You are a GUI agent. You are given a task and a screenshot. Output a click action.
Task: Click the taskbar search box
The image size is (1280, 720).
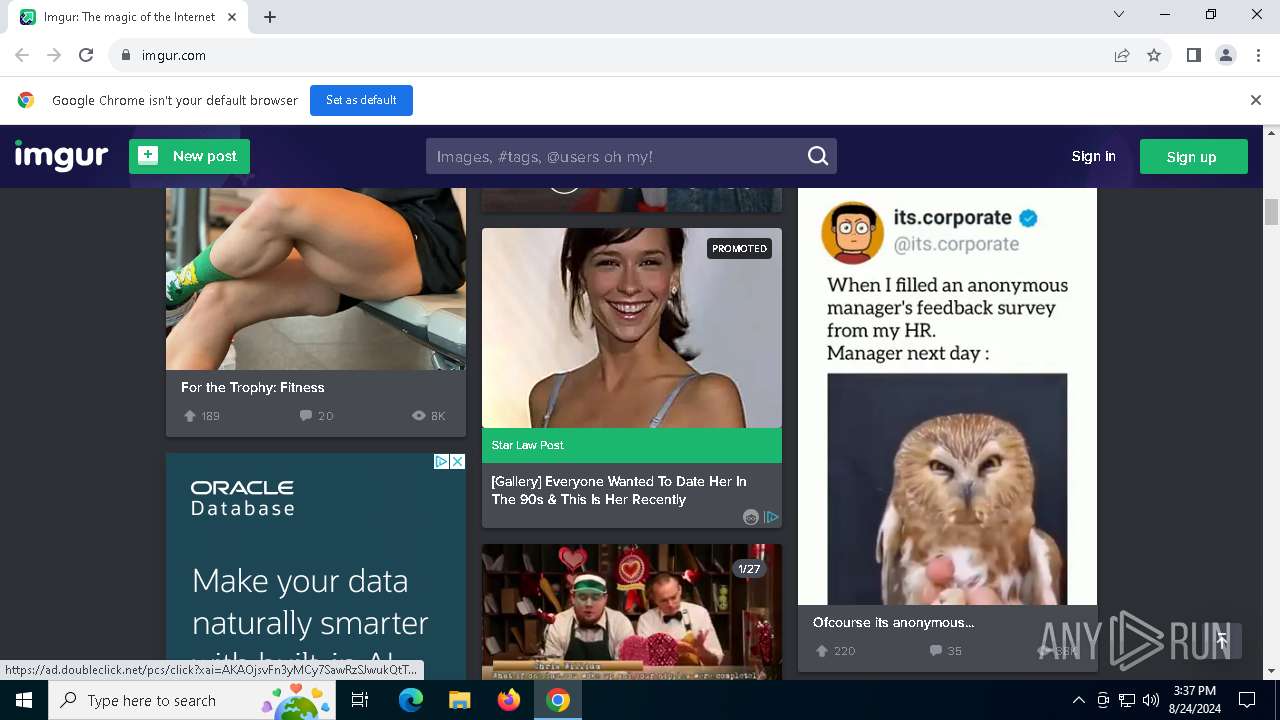[192, 700]
